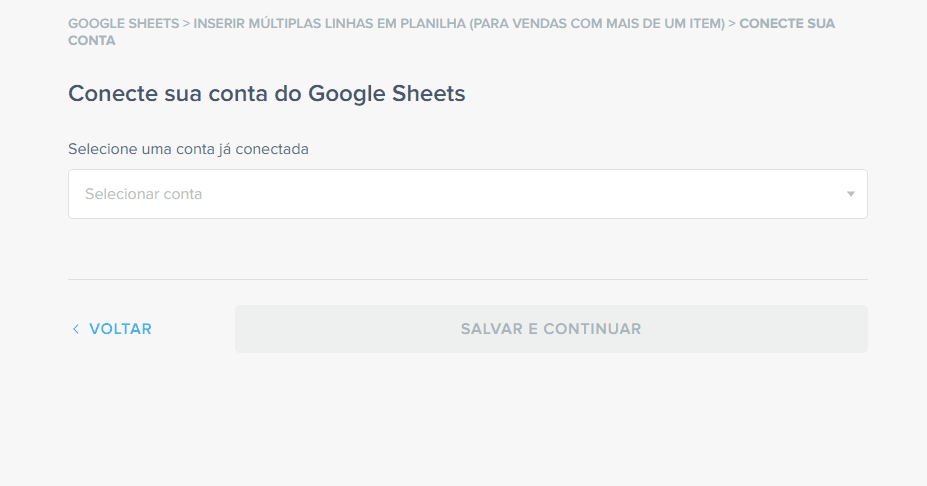Image resolution: width=927 pixels, height=486 pixels.
Task: Click the second '>' breadcrumb separator
Action: pyautogui.click(x=731, y=23)
